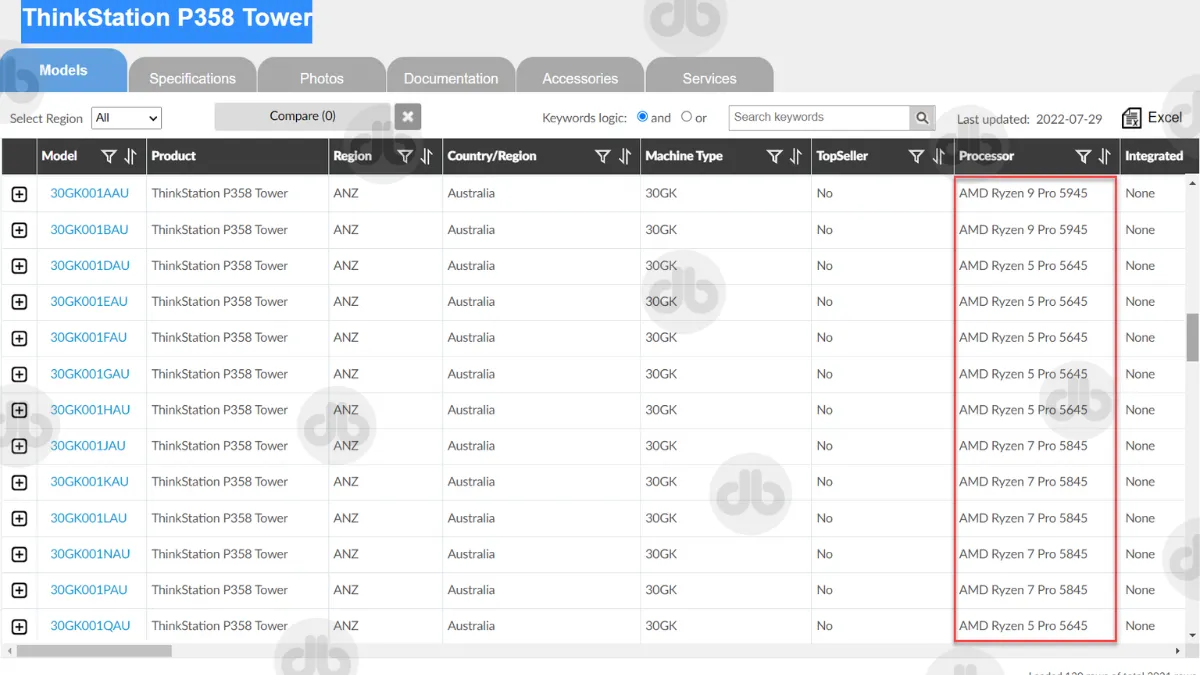Expand the 30GK001GAU row
Viewport: 1200px width, 675px height.
pyautogui.click(x=19, y=374)
